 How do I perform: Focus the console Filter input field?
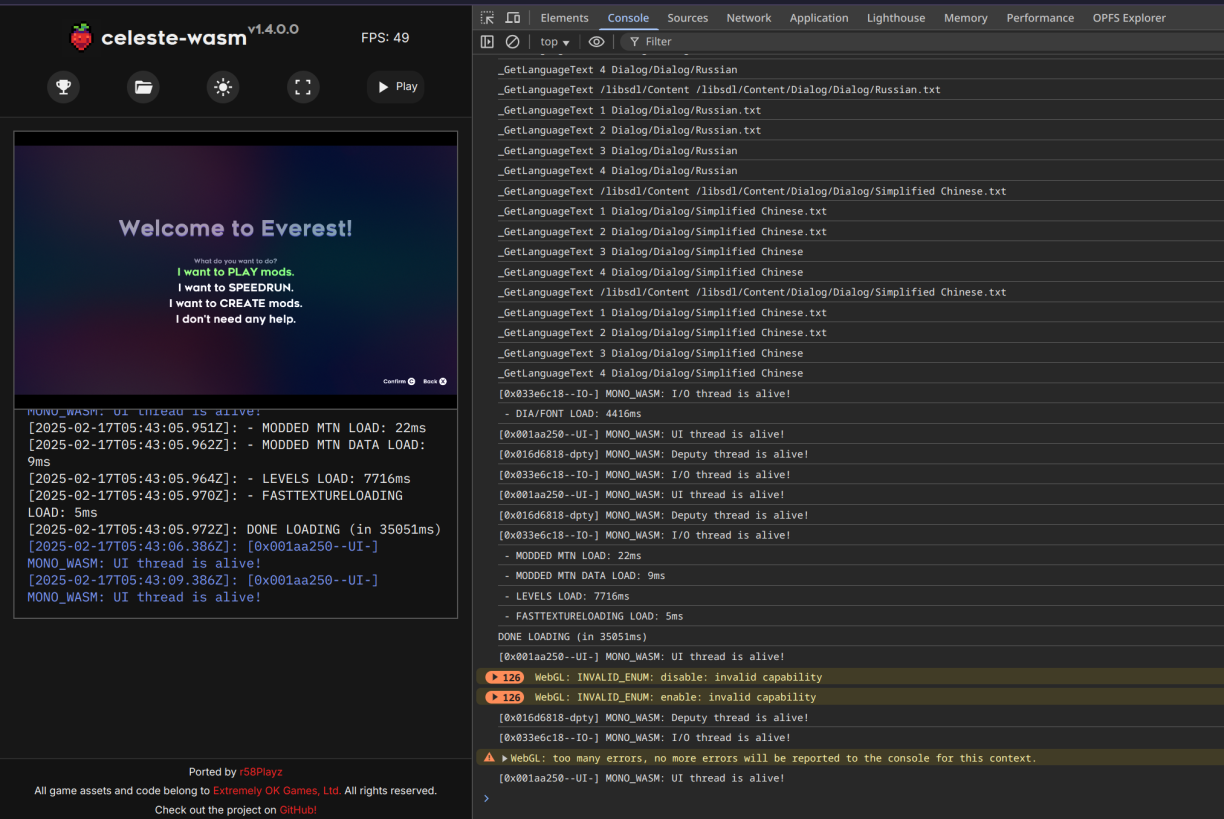(920, 42)
